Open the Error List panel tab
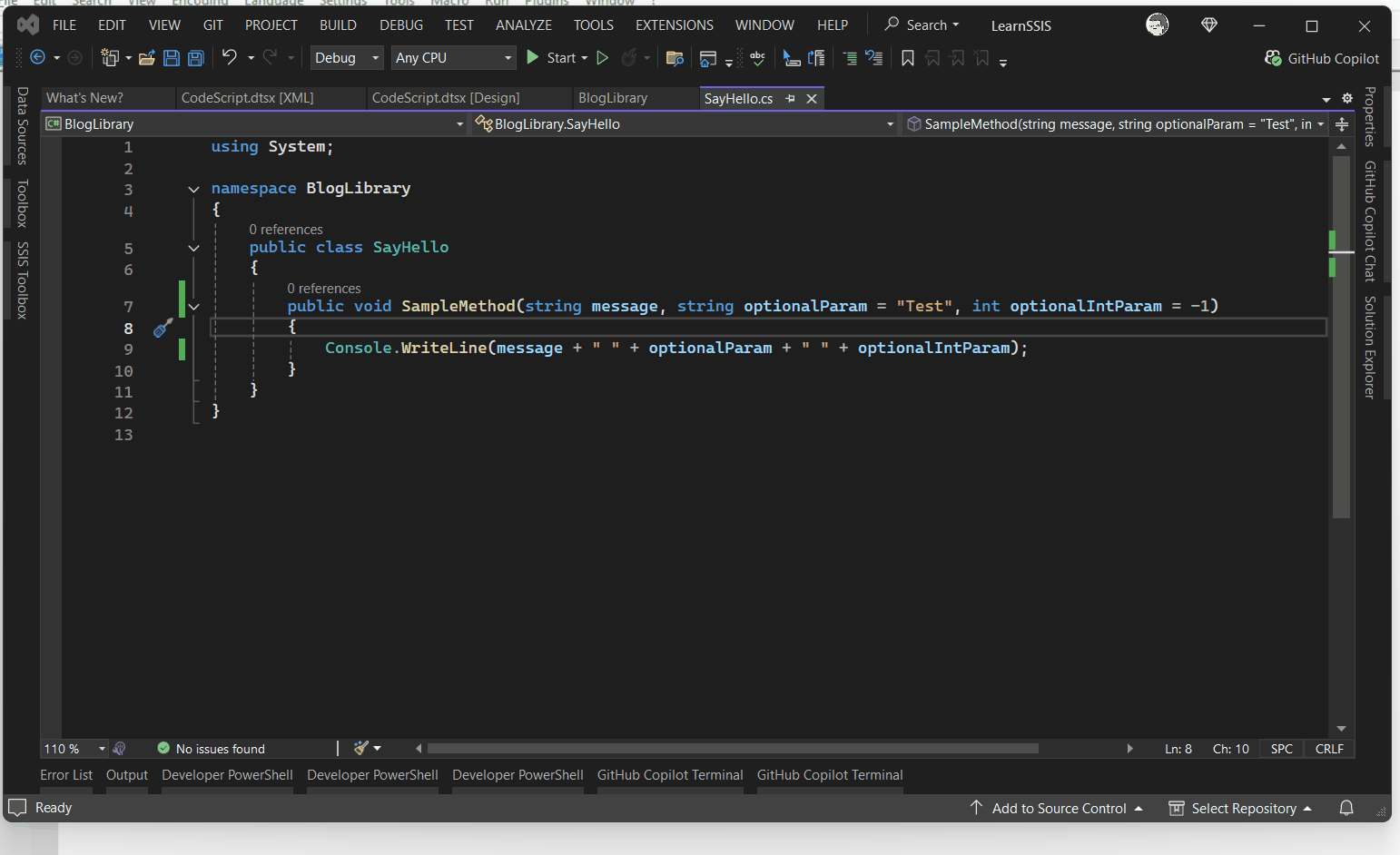Viewport: 1400px width, 855px height. [x=66, y=775]
